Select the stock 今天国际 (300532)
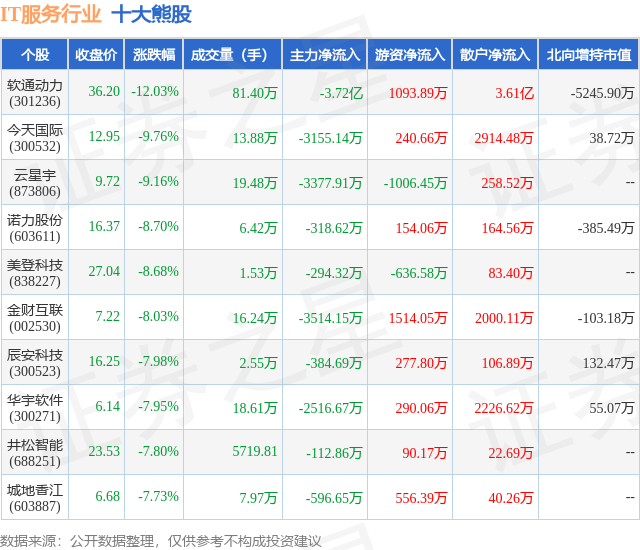 point(35,138)
